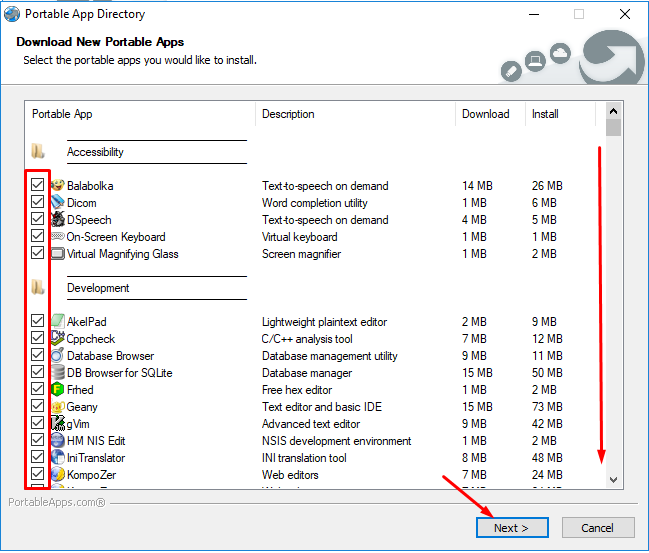Toggle the DSpeech checkbox
649x553 pixels.
click(37, 218)
